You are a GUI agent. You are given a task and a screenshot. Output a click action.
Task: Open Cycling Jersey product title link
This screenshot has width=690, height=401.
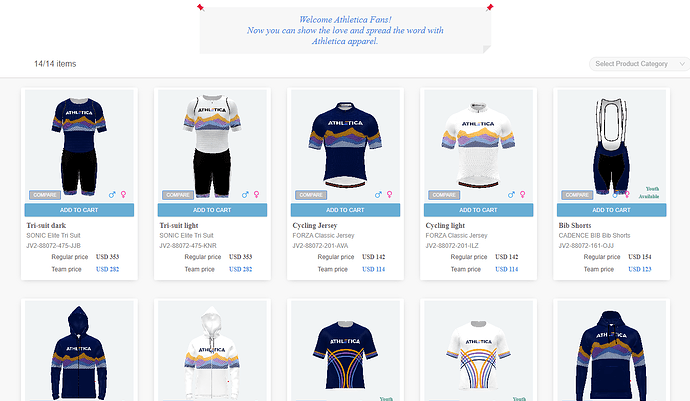click(x=315, y=225)
